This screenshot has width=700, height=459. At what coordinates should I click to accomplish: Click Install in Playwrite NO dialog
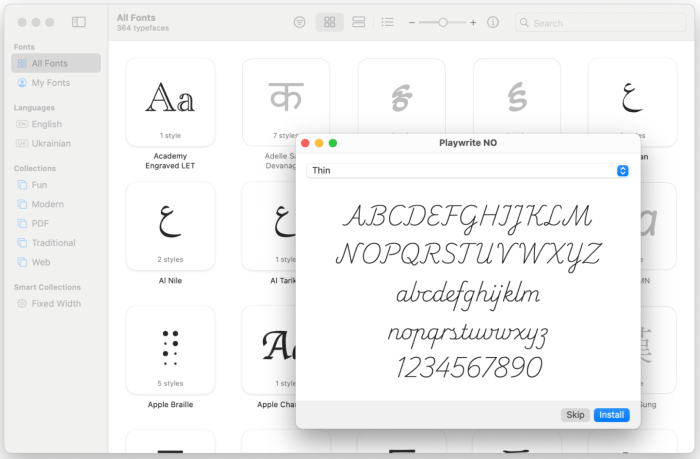tap(612, 415)
